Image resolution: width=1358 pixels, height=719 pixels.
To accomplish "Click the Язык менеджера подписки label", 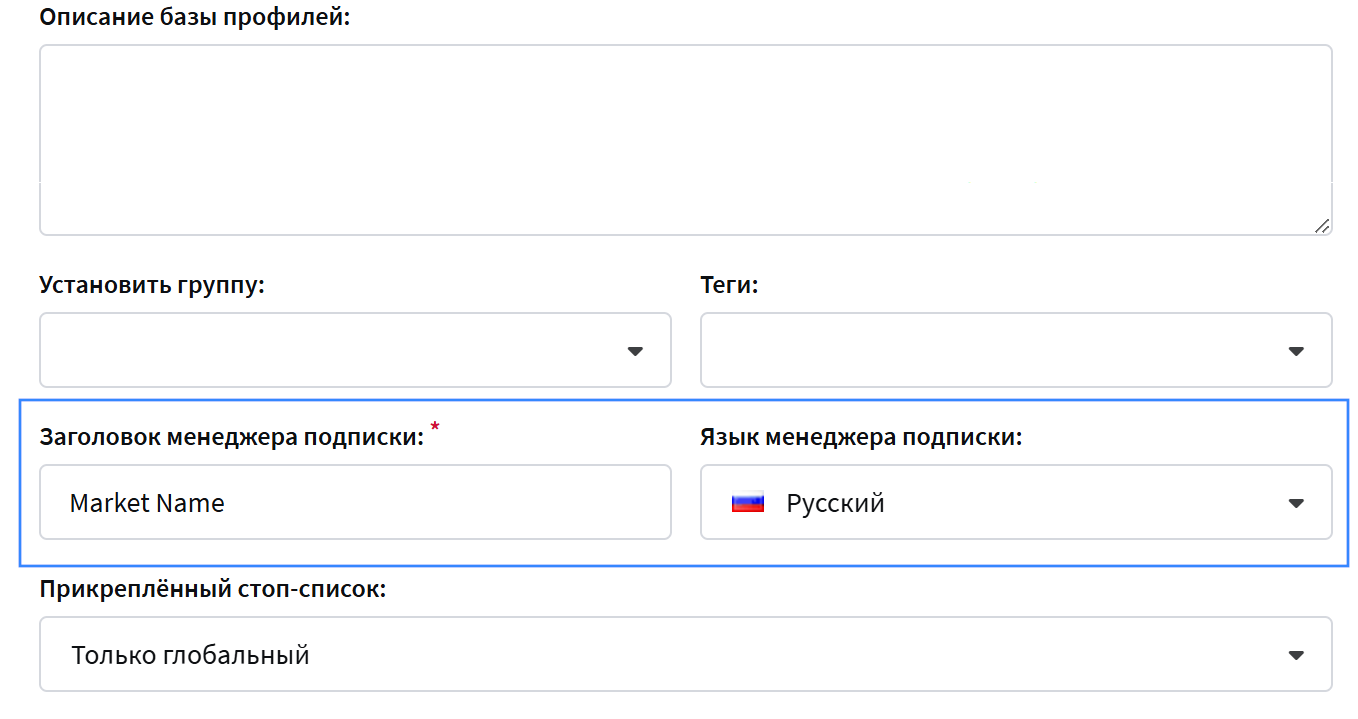I will pos(861,437).
